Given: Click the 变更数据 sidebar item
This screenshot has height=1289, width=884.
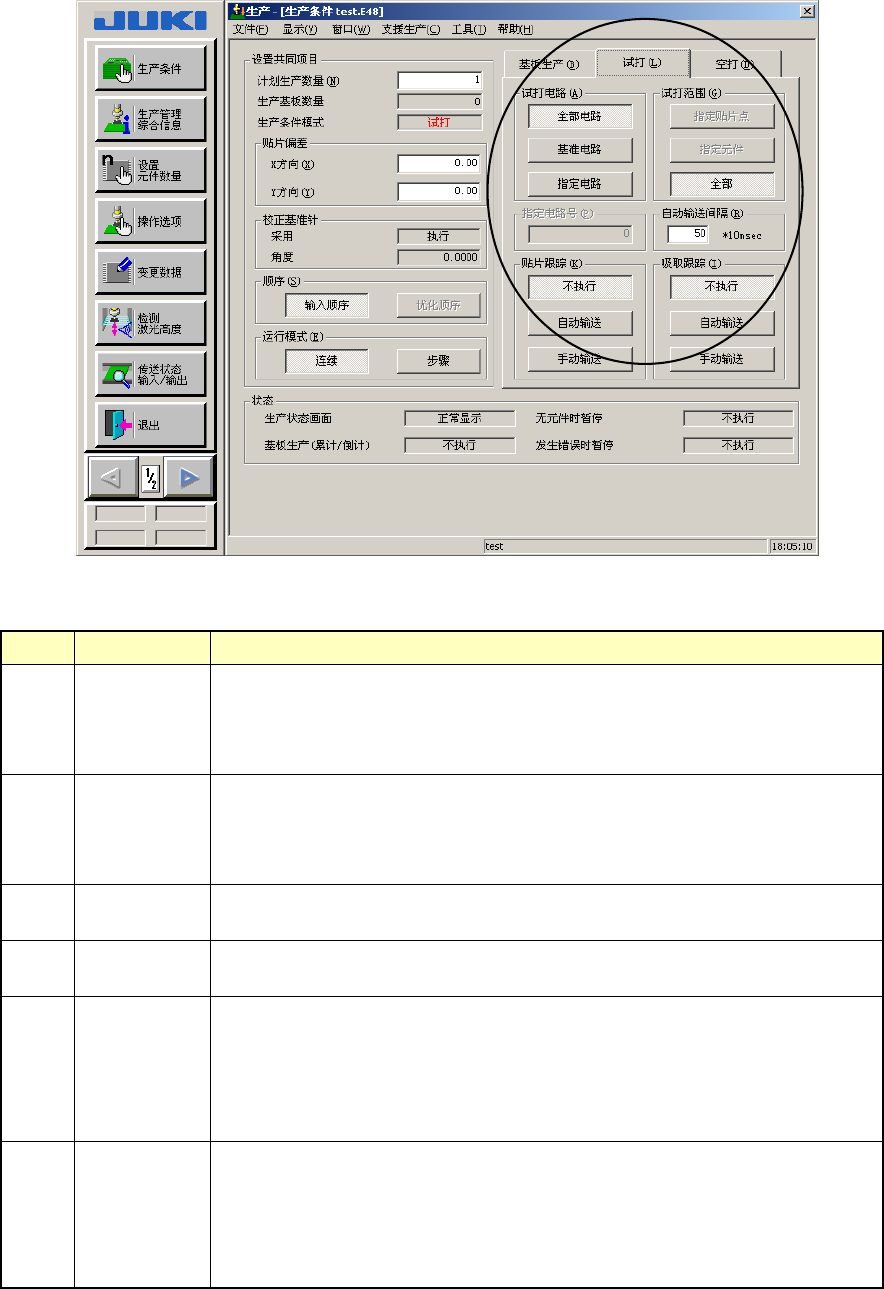Looking at the screenshot, I should point(151,272).
